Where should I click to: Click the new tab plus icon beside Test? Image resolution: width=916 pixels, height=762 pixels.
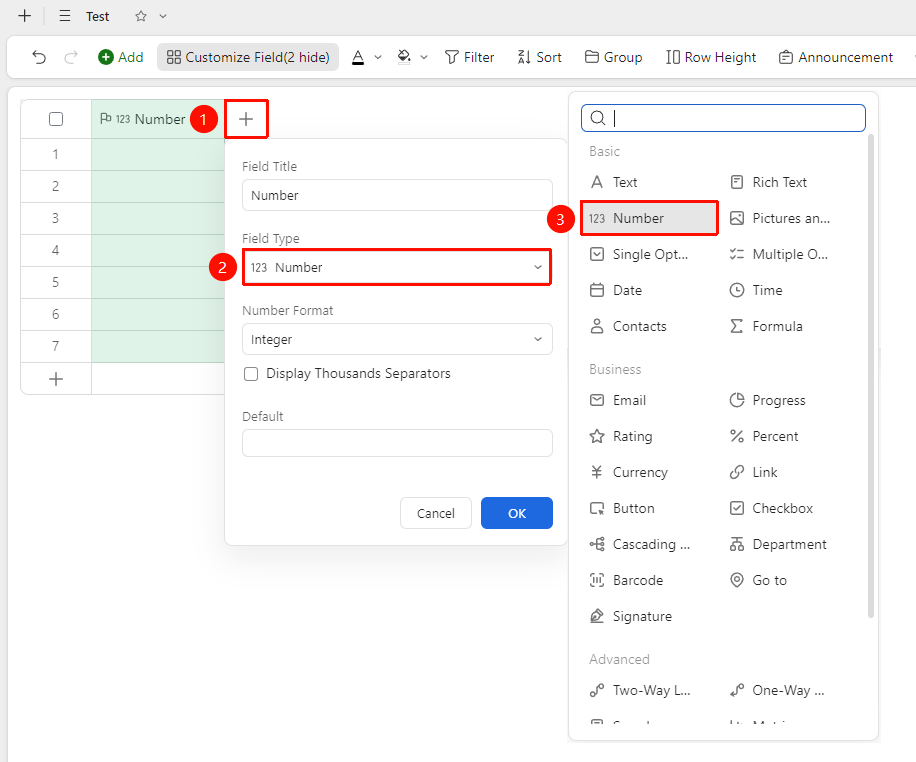(25, 16)
